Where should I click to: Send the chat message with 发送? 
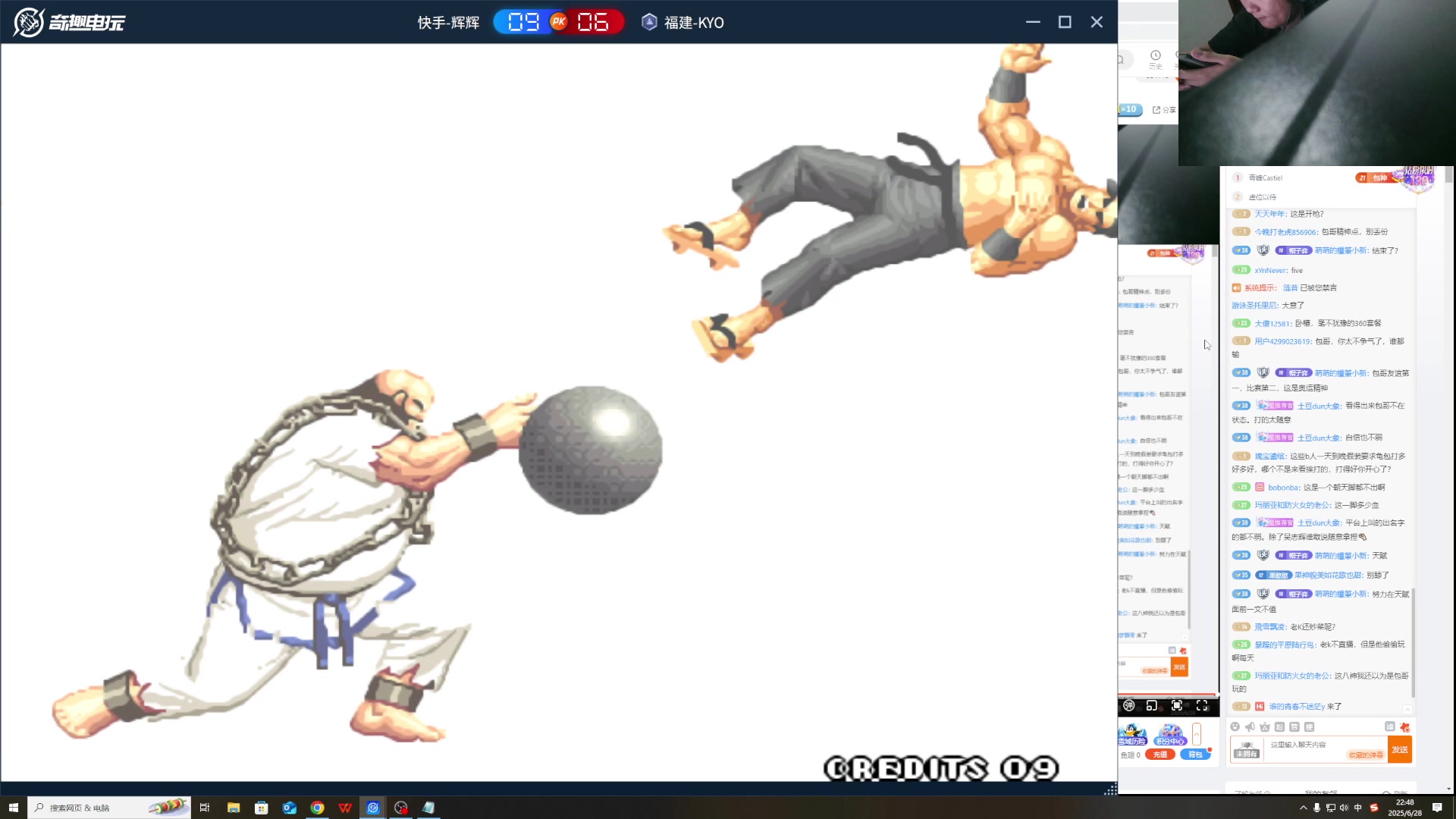point(1400,749)
